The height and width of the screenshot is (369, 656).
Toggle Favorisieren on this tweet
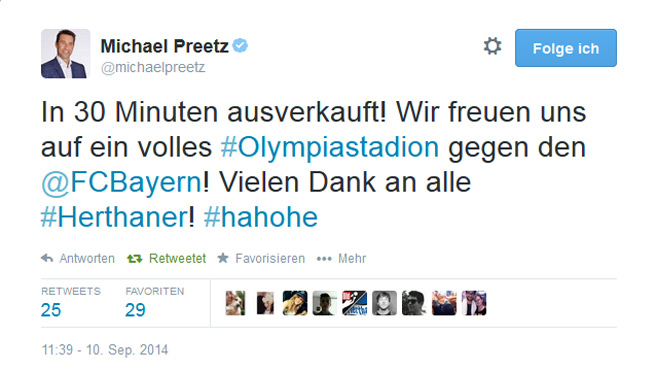pyautogui.click(x=270, y=259)
